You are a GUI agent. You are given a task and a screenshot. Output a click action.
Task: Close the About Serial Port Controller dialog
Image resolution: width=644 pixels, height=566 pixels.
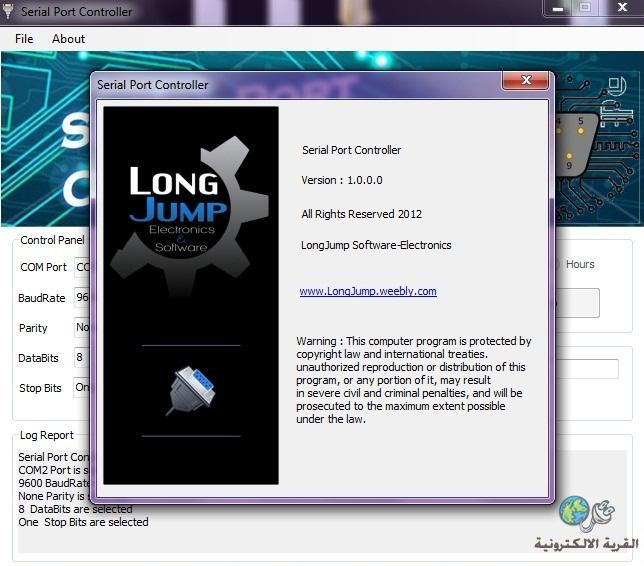tap(525, 80)
